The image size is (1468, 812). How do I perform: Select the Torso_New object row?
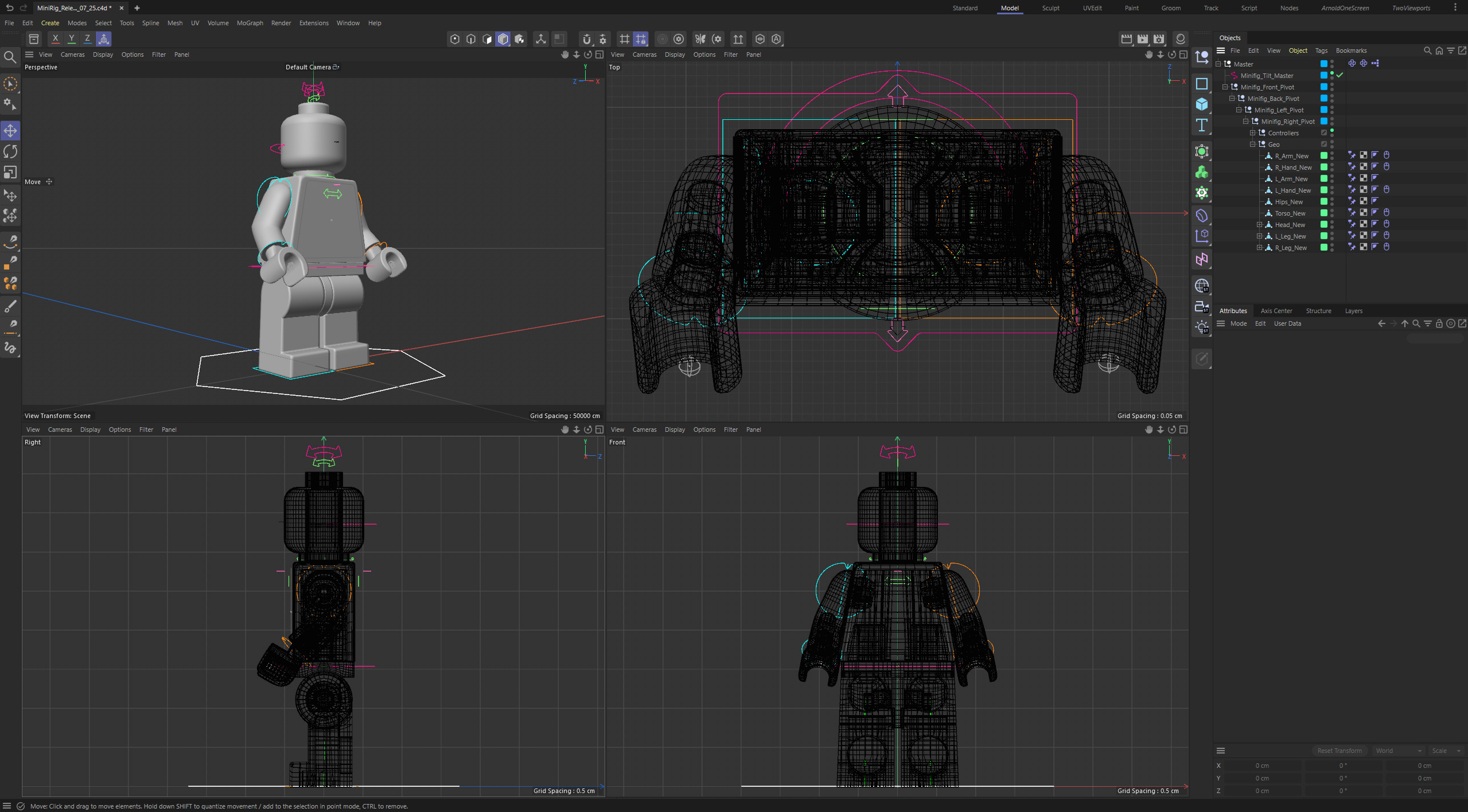(x=1290, y=213)
